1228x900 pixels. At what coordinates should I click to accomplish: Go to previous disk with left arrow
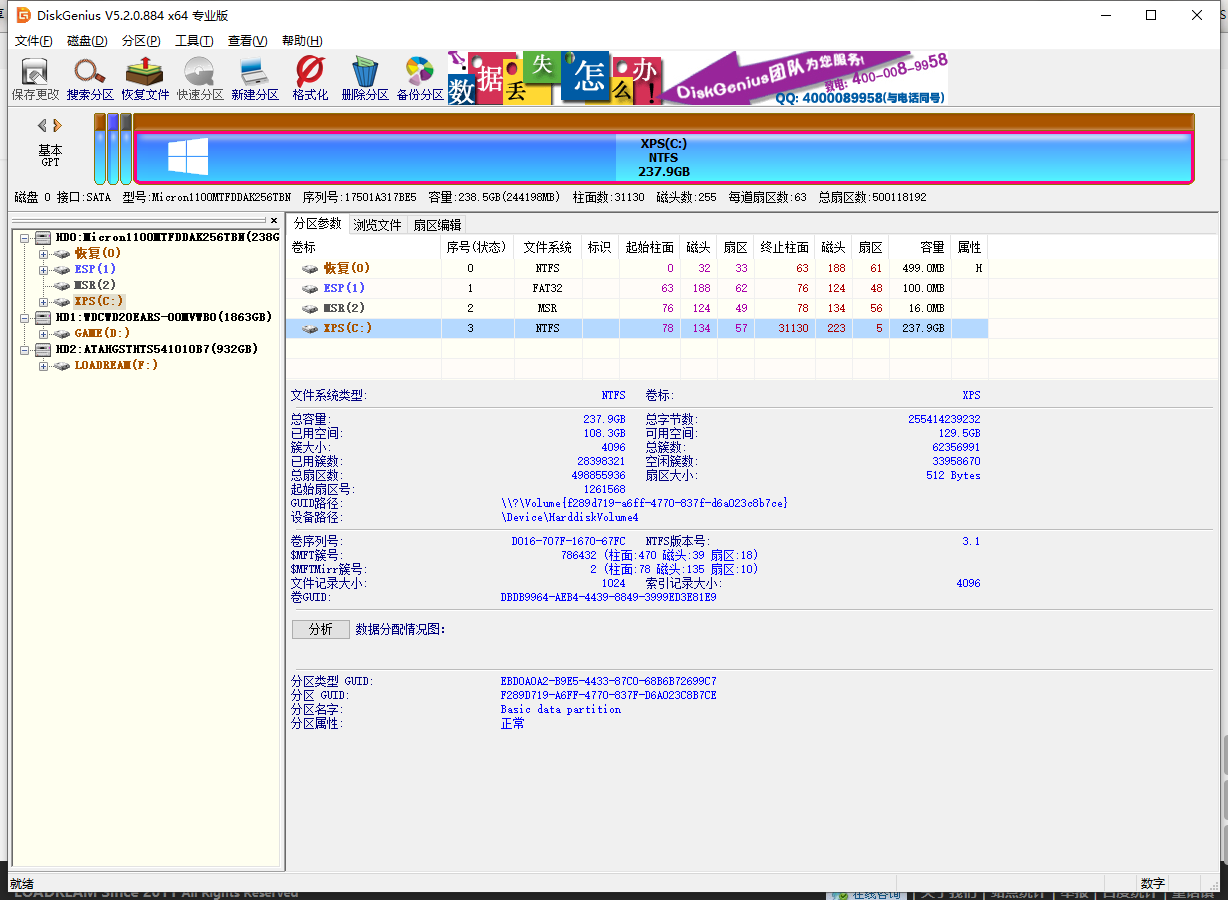[x=43, y=125]
